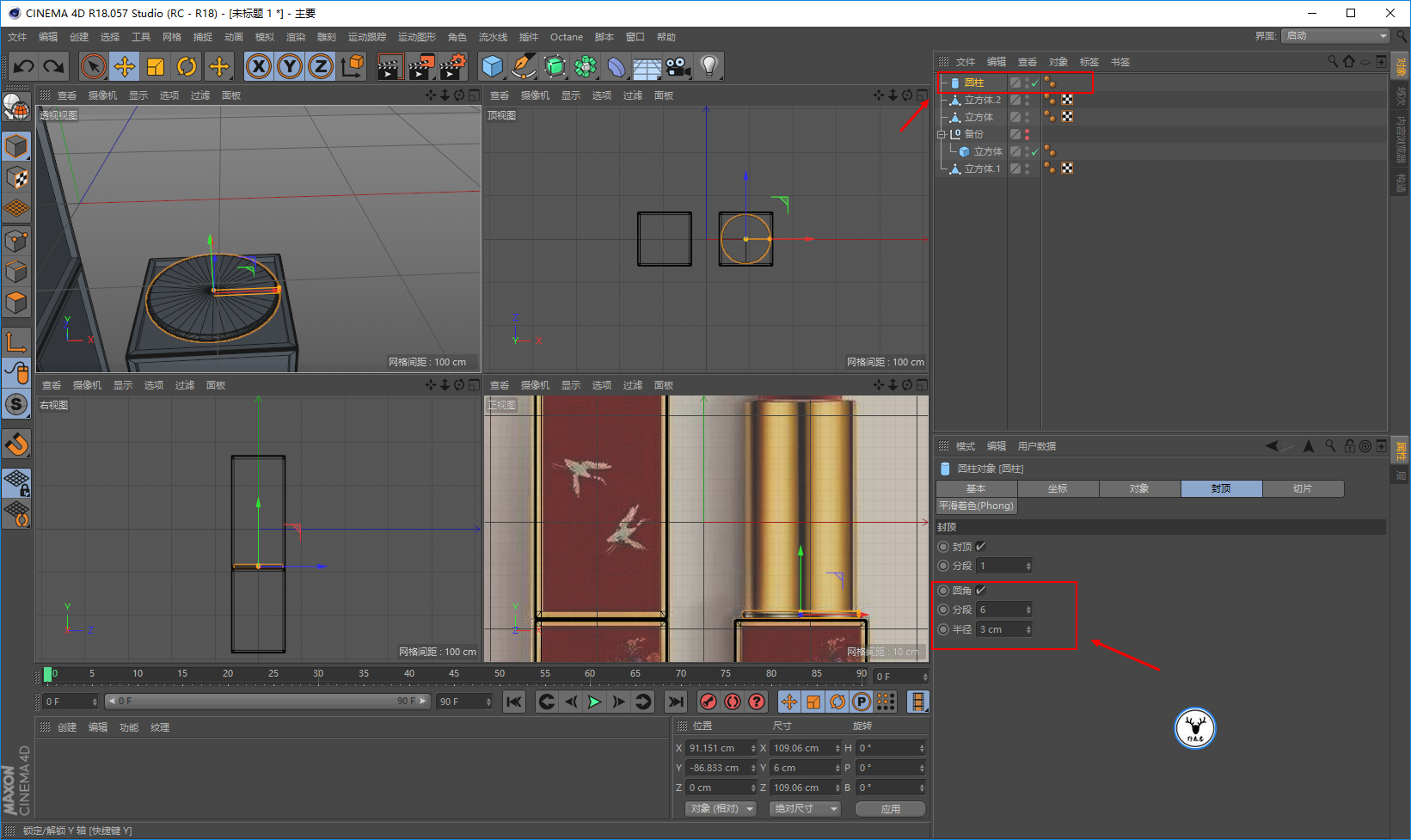Open the 创建 menu

click(79, 37)
